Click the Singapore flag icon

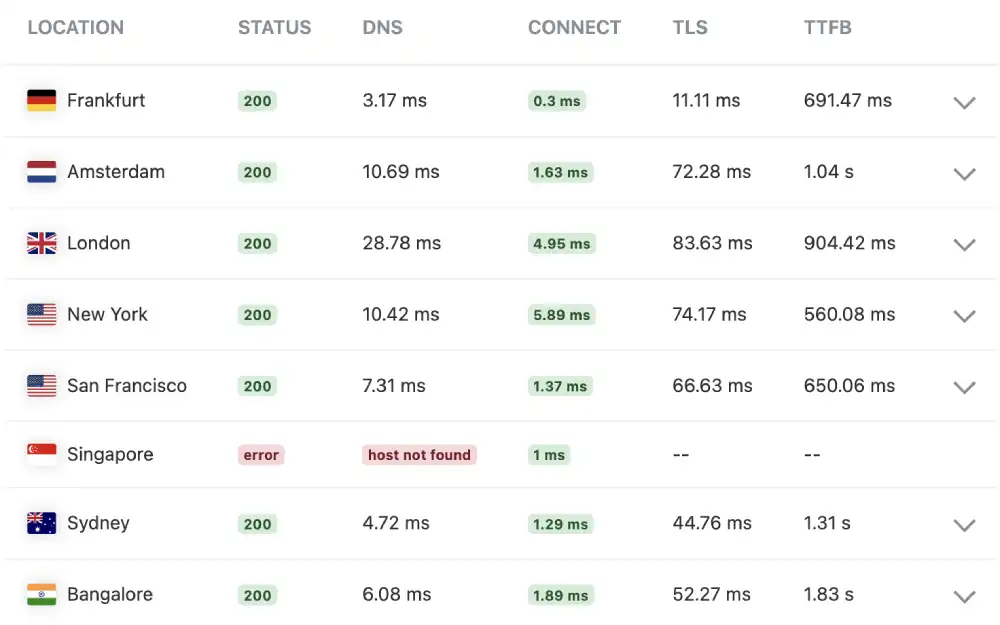40,454
